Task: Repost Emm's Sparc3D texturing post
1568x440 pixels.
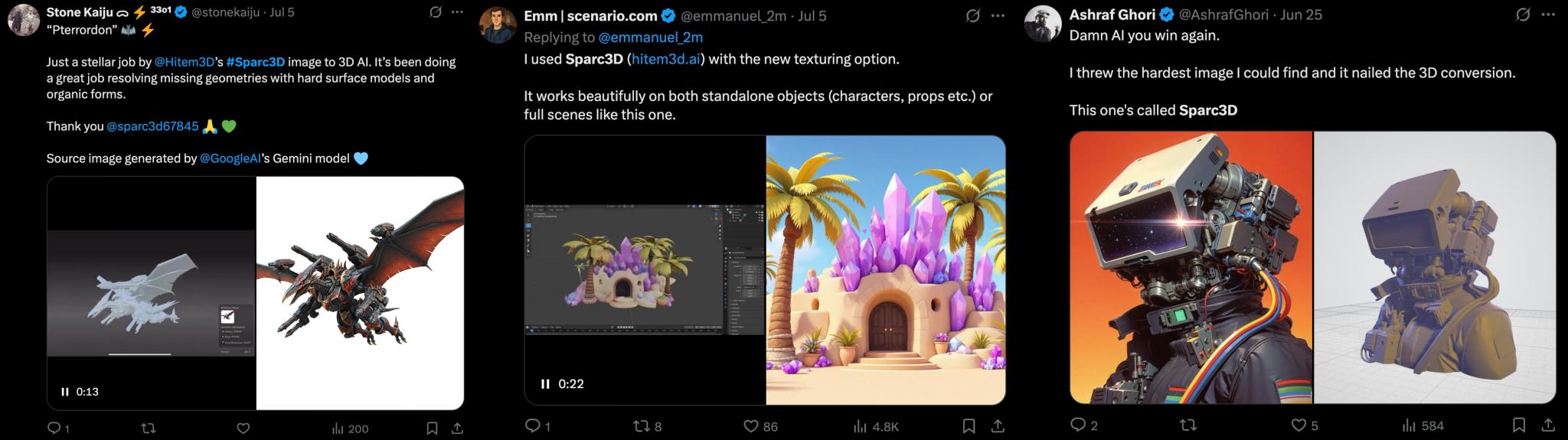Action: click(642, 426)
